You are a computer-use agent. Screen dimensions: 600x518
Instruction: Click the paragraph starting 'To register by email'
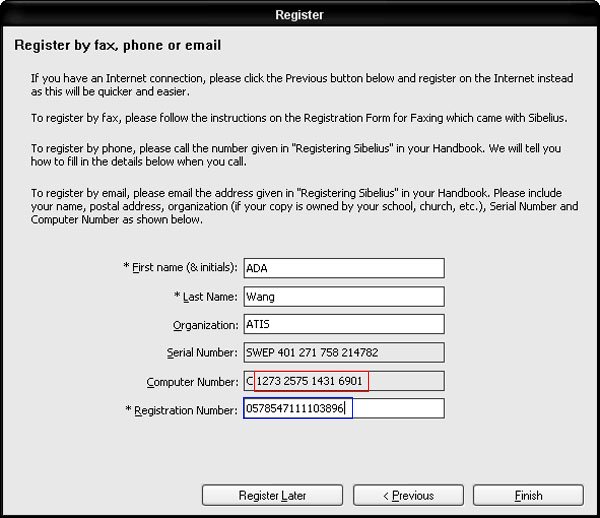pyautogui.click(x=304, y=206)
